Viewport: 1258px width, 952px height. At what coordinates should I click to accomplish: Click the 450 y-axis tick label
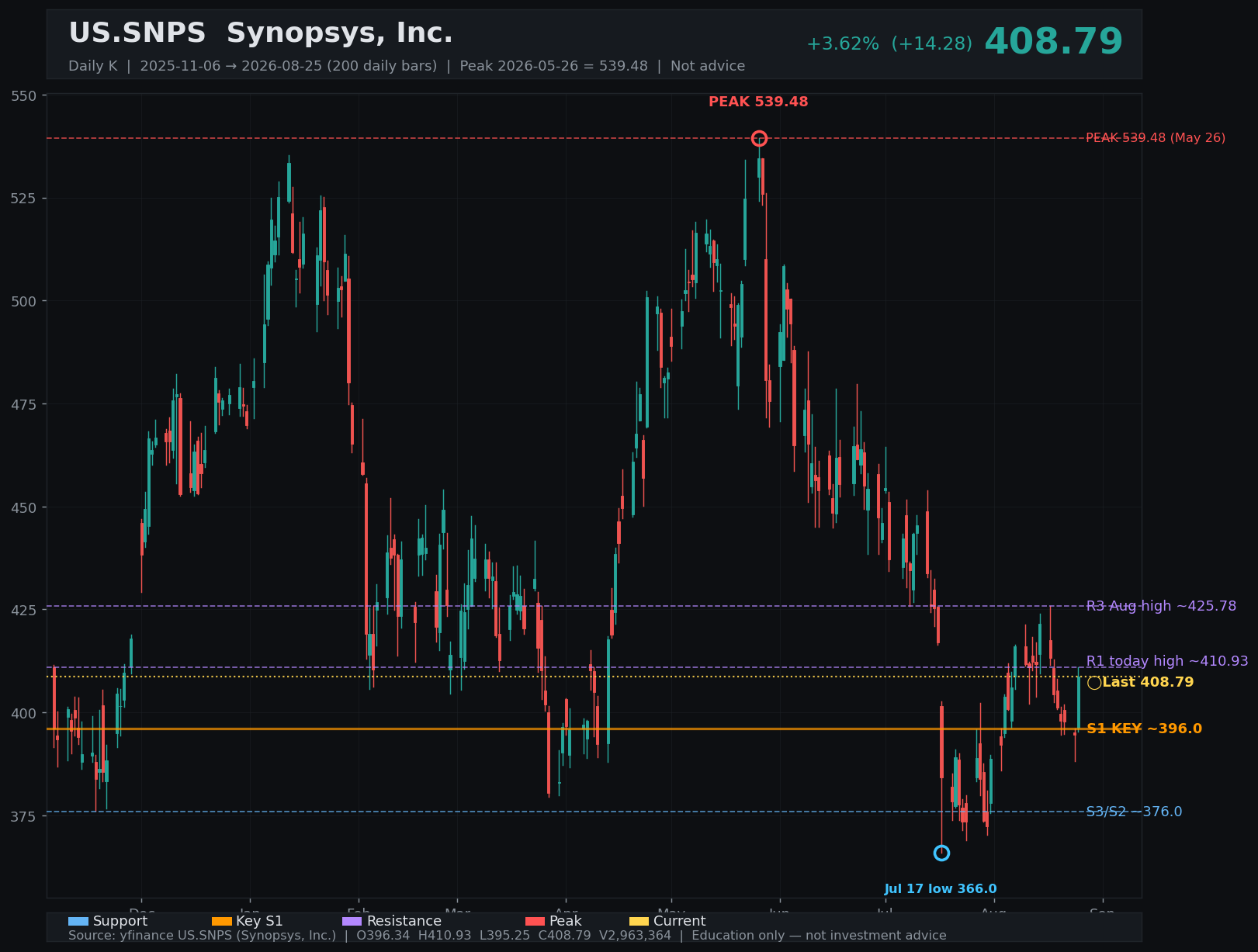point(24,507)
